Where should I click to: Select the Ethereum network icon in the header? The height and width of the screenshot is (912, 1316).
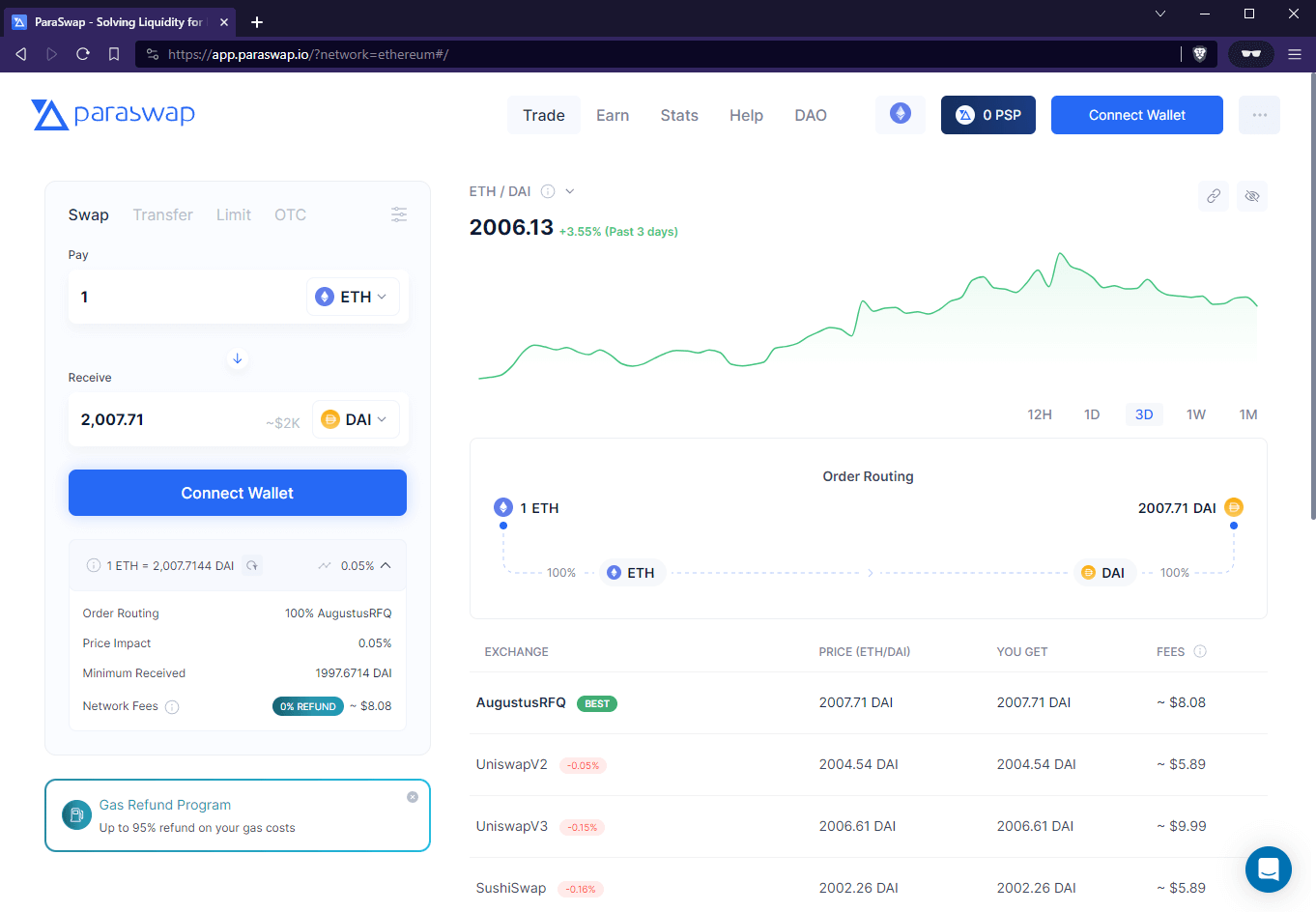[x=900, y=114]
